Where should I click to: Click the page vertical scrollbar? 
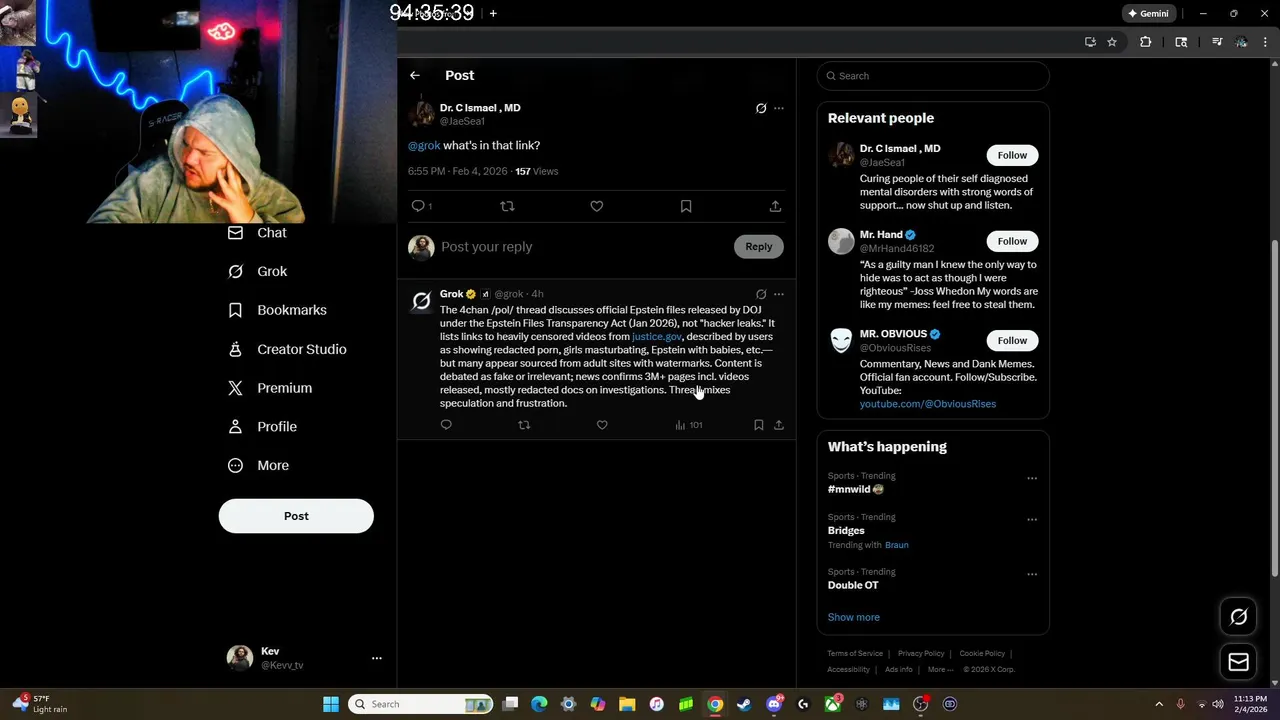tap(1274, 408)
